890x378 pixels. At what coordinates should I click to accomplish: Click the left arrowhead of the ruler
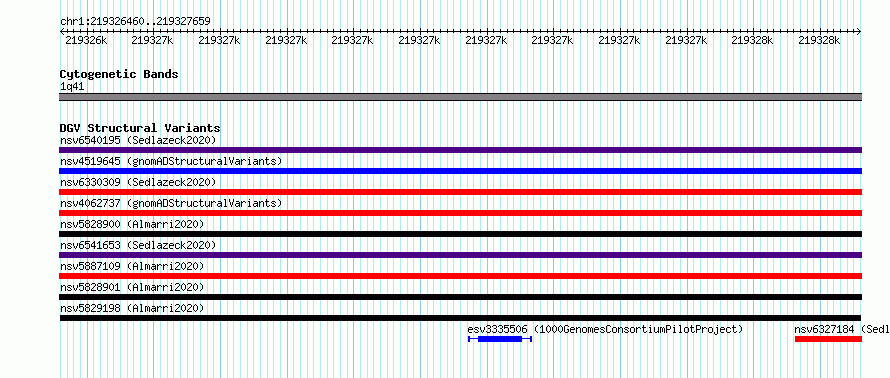pos(62,31)
